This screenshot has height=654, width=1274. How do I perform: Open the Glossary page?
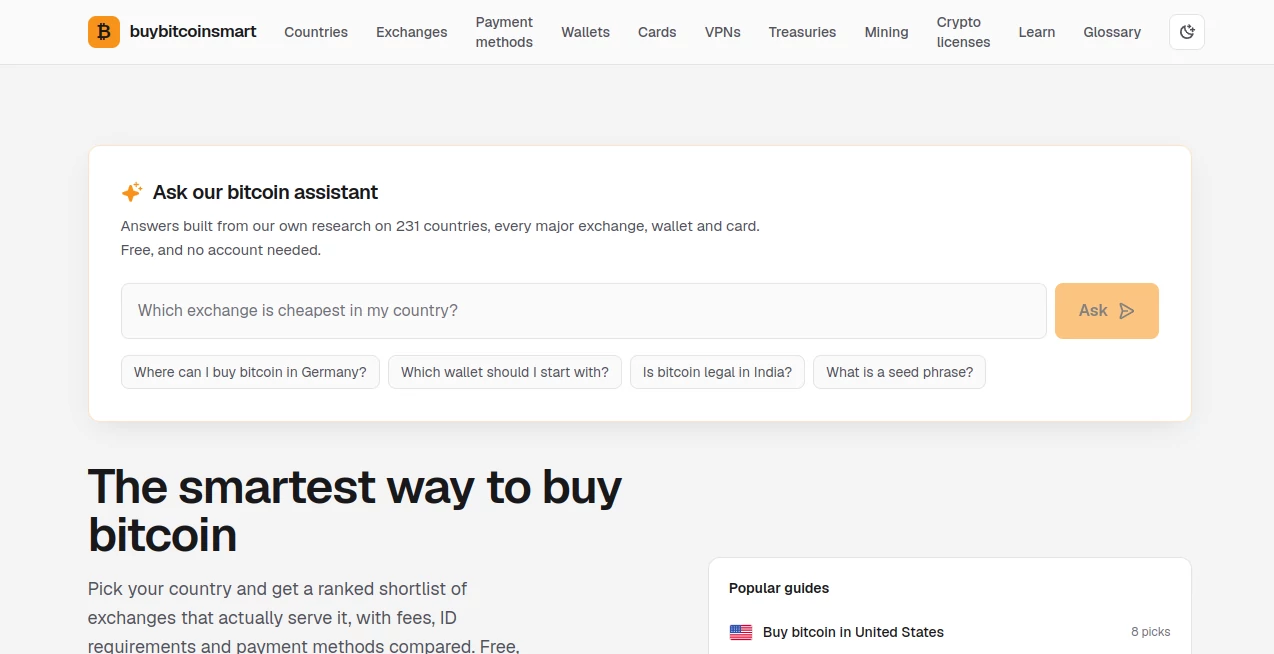(x=1112, y=32)
